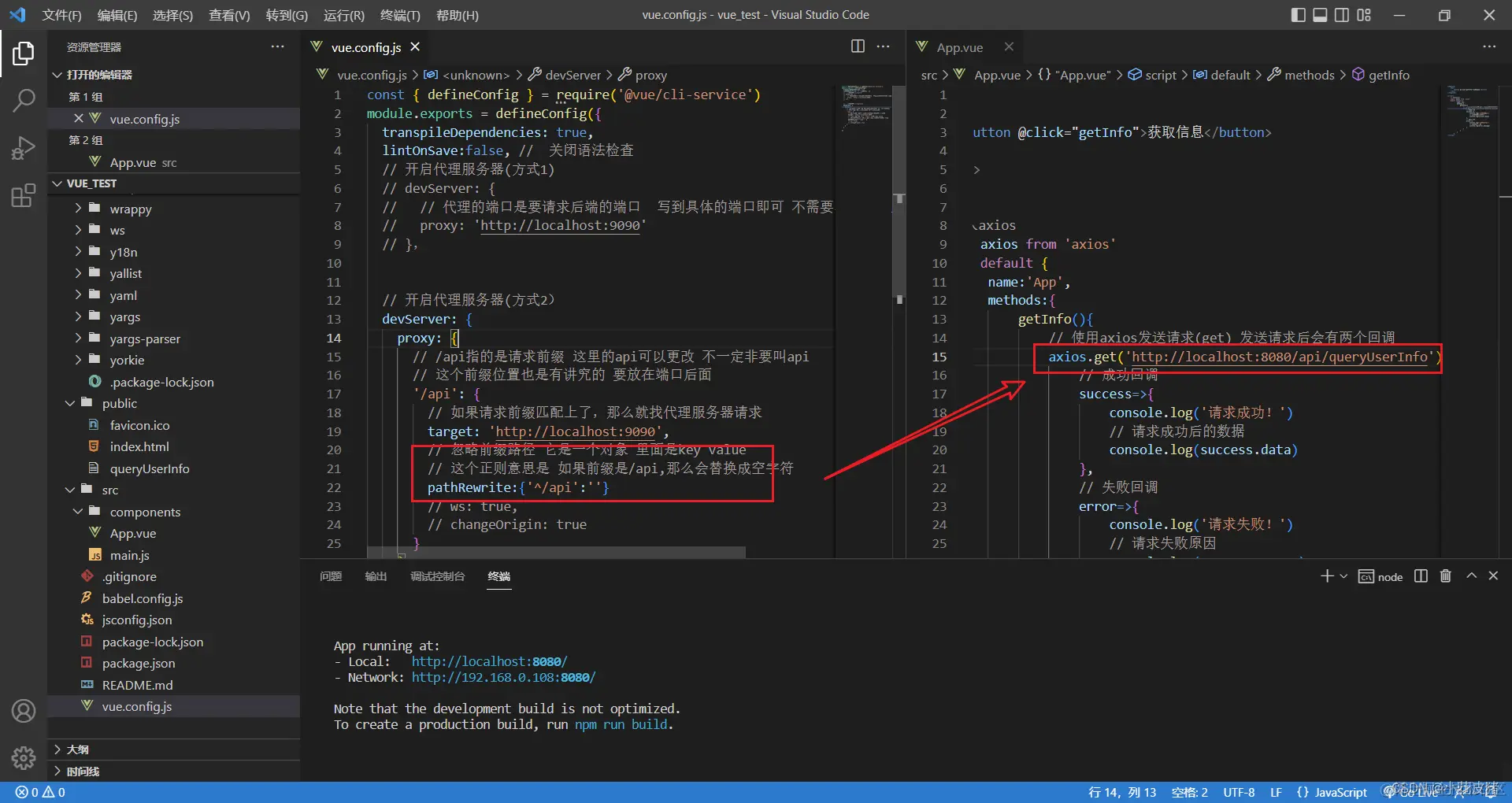Open the Manage gear icon
This screenshot has width=1512, height=803.
(x=24, y=757)
